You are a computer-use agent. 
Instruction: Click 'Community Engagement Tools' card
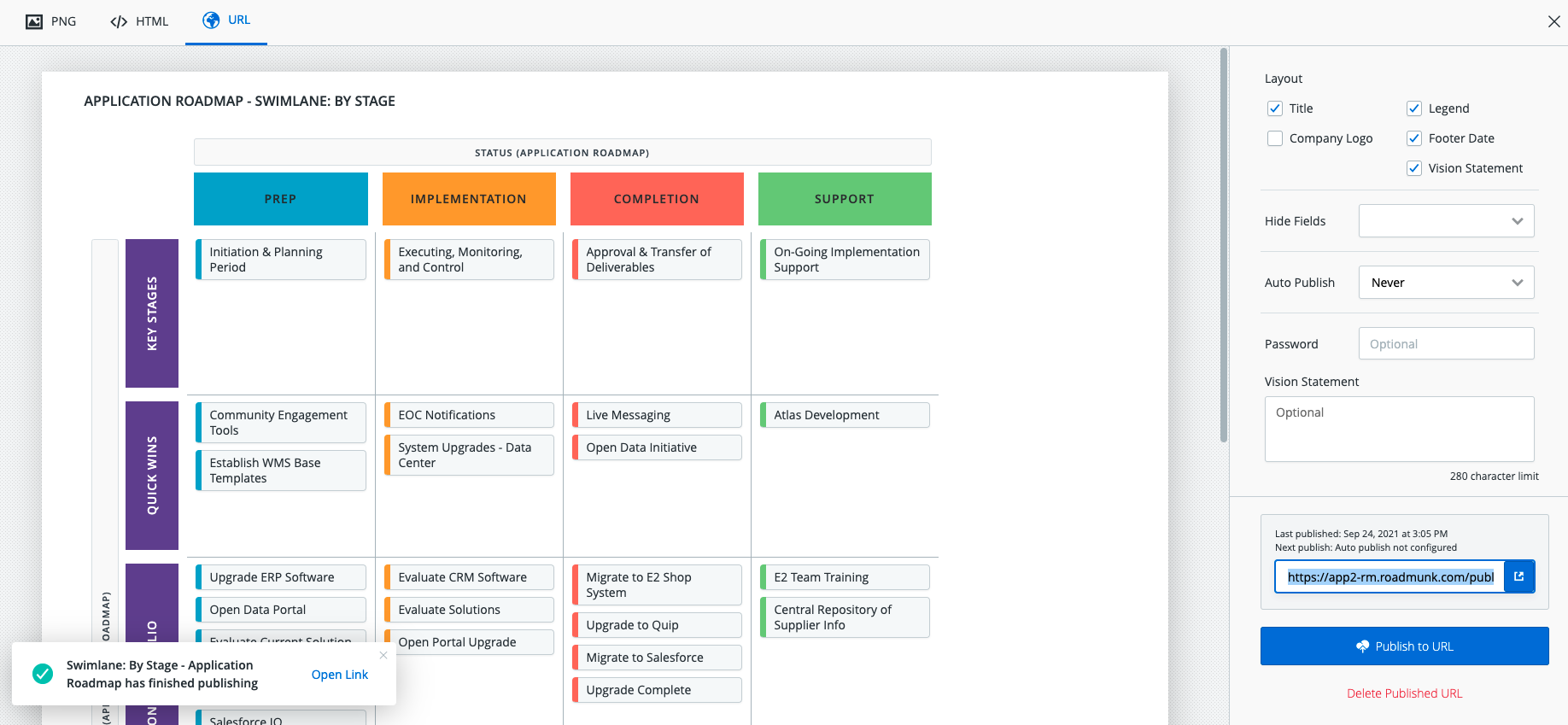click(x=281, y=423)
